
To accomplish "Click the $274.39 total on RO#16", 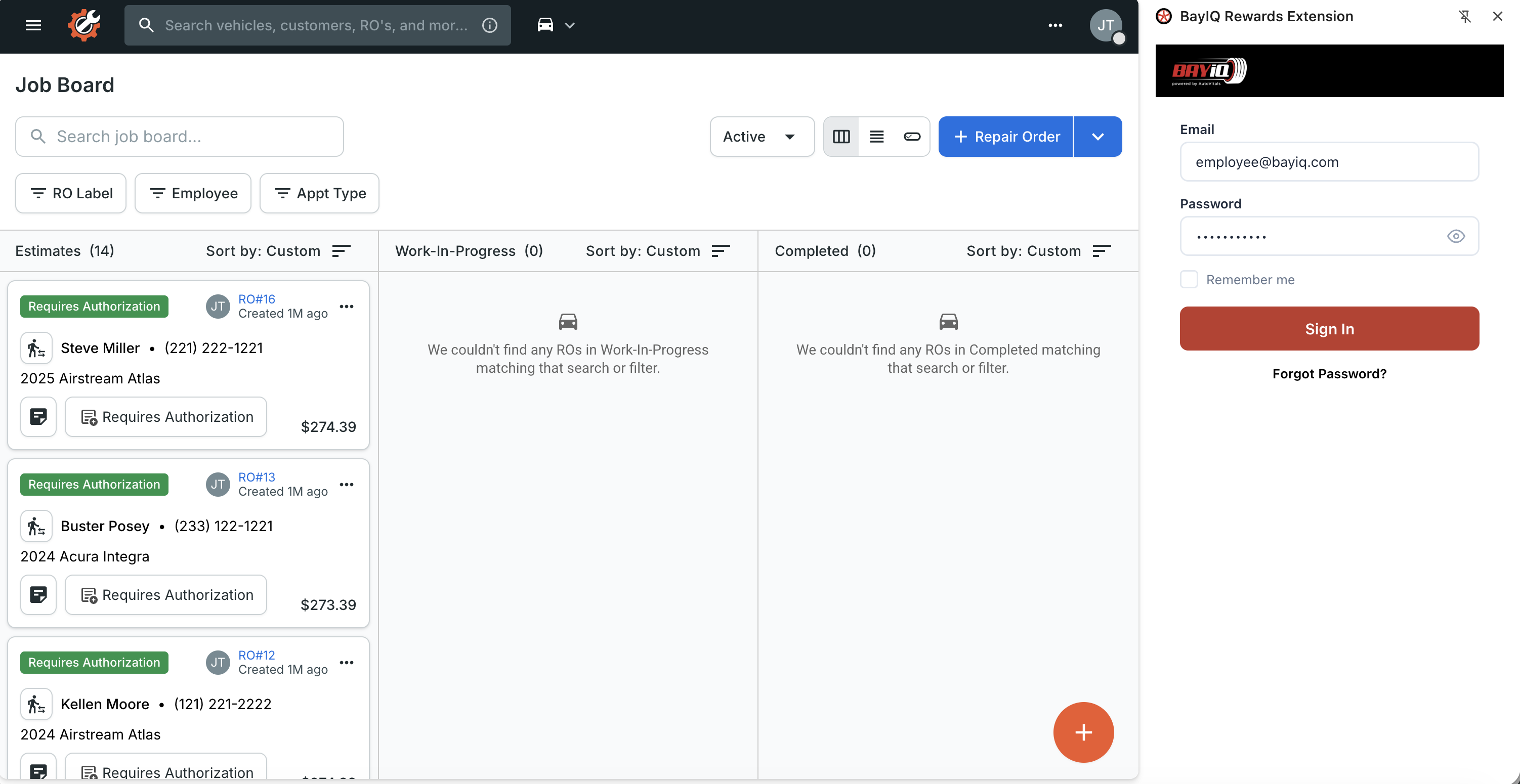I will click(328, 426).
